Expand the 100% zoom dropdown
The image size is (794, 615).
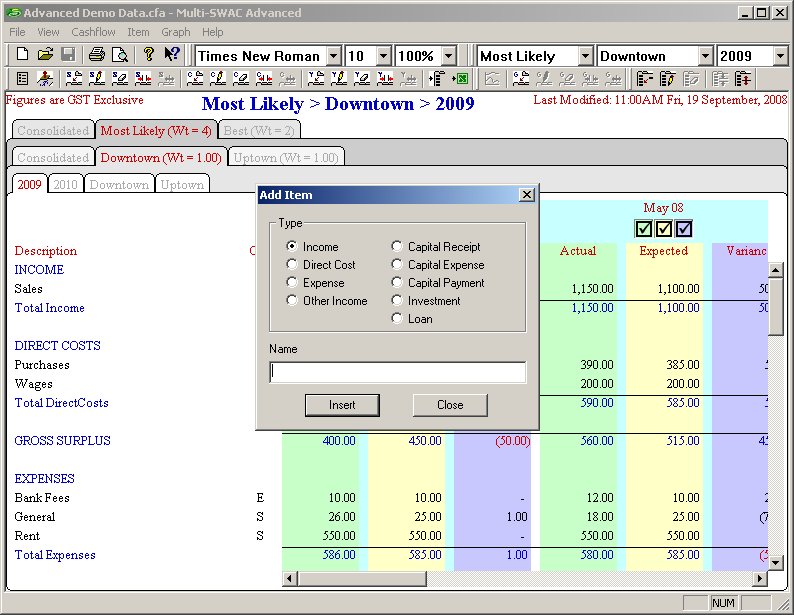(448, 56)
